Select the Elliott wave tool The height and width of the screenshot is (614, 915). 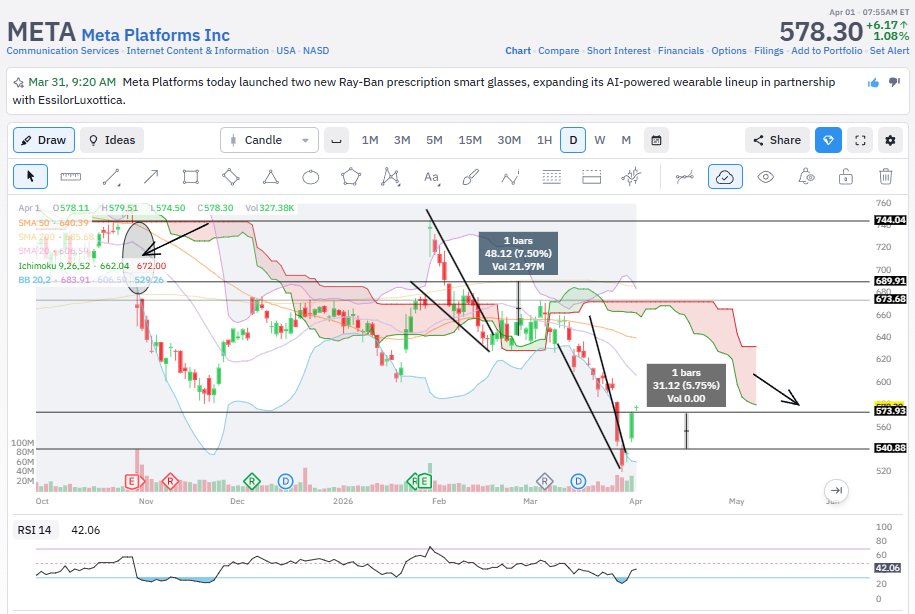(x=511, y=177)
